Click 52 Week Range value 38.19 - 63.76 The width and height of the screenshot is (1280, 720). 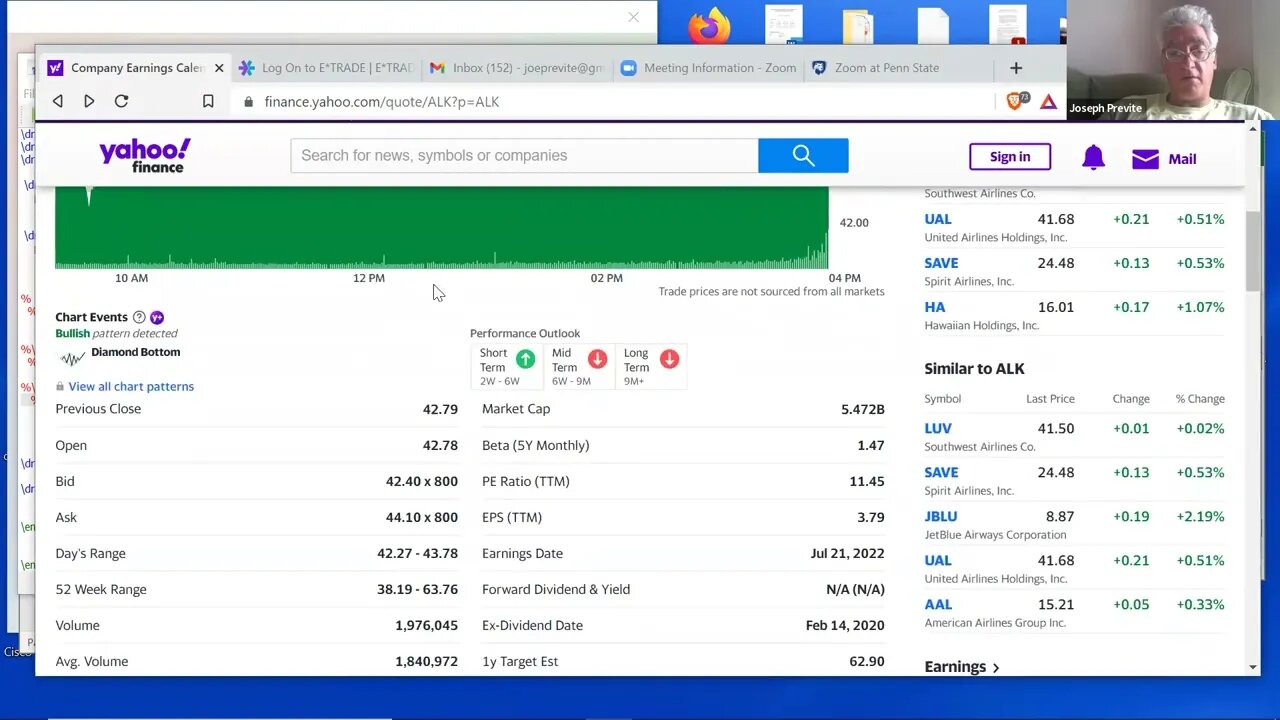[417, 589]
